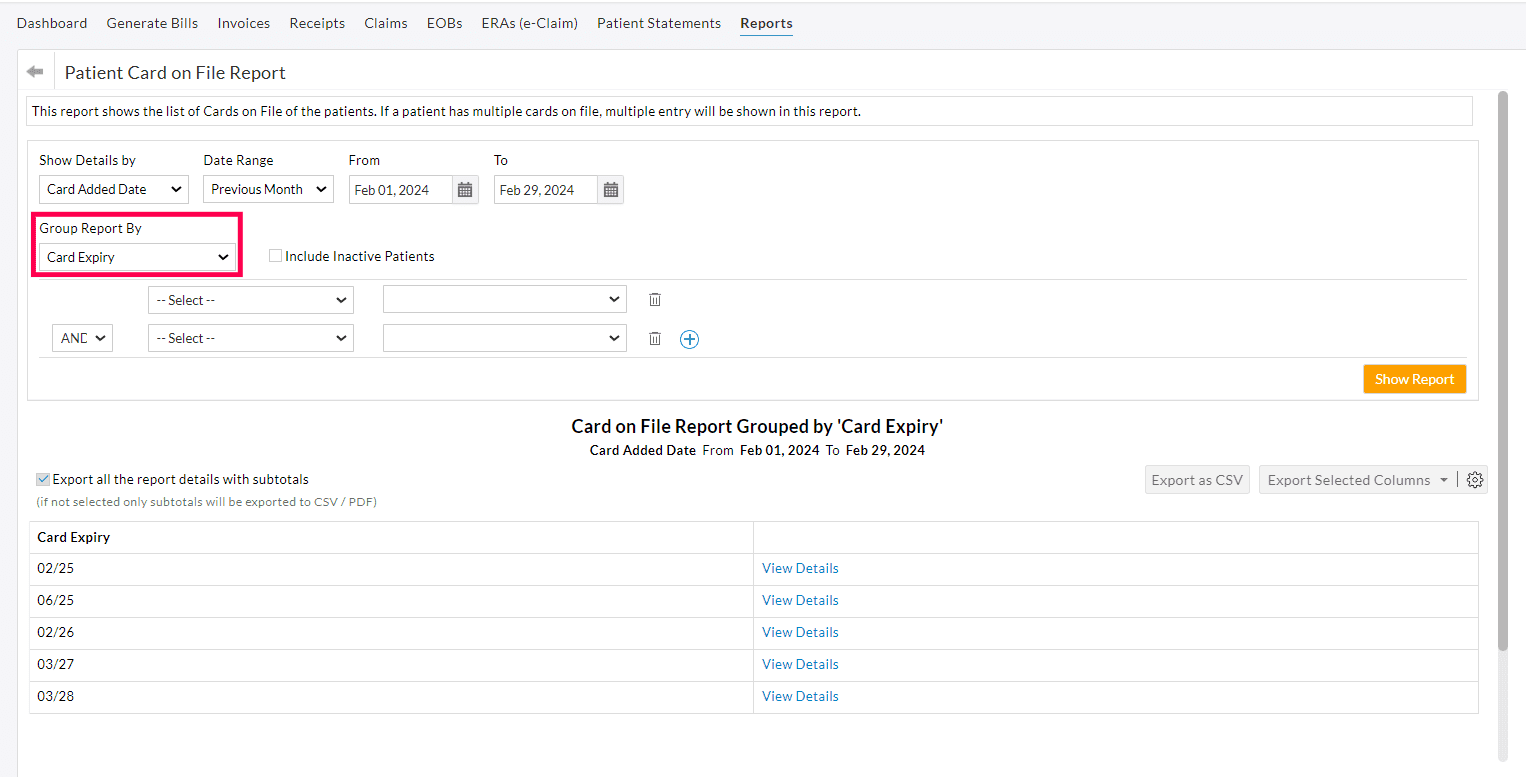This screenshot has height=777, width=1526.
Task: Open the calendar picker for the From date
Action: pos(464,189)
